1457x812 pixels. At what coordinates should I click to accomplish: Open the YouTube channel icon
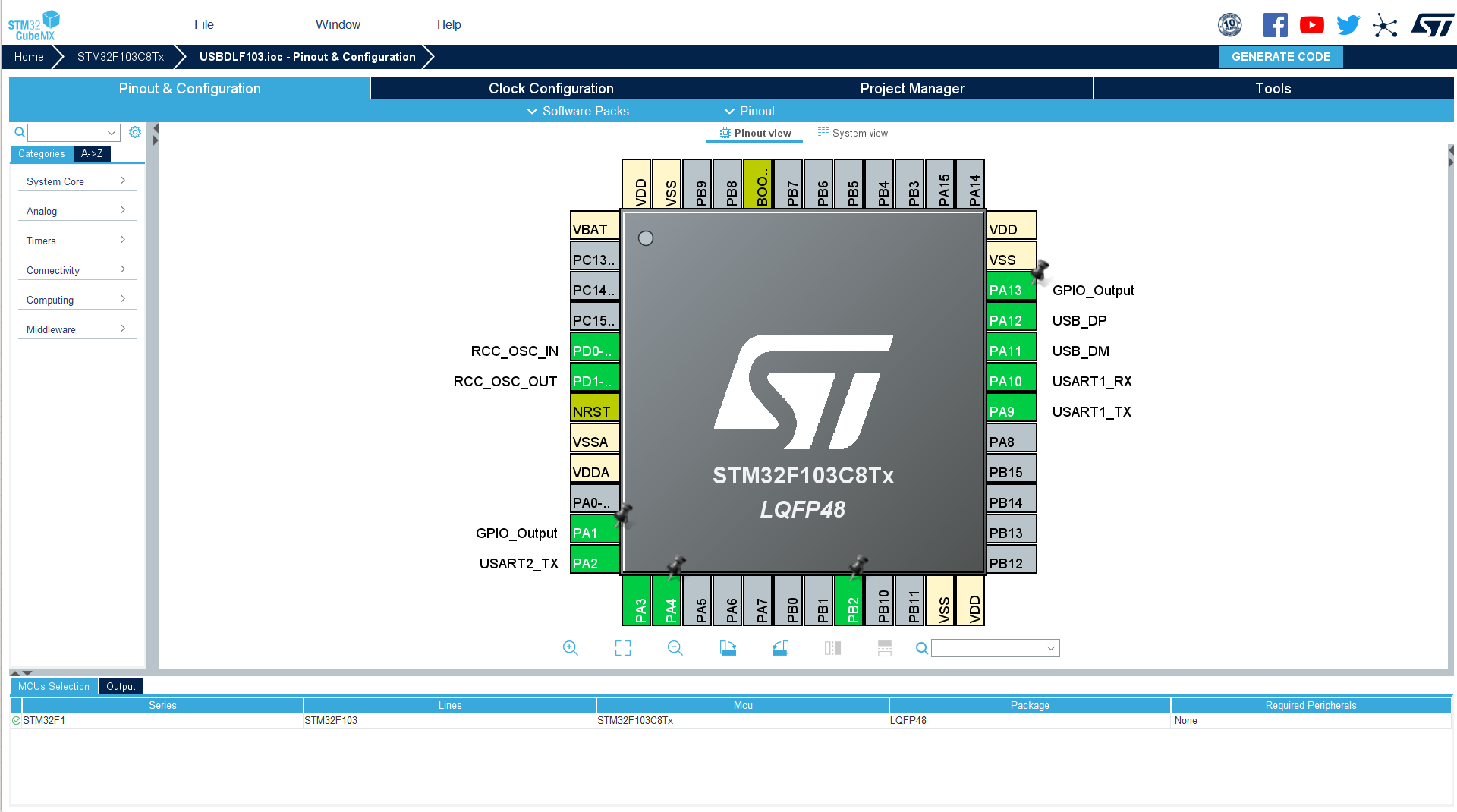tap(1311, 24)
